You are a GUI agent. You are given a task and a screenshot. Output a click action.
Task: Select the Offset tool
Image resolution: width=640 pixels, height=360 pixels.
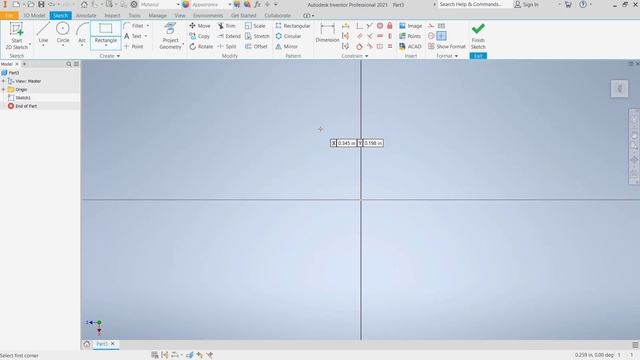256,47
